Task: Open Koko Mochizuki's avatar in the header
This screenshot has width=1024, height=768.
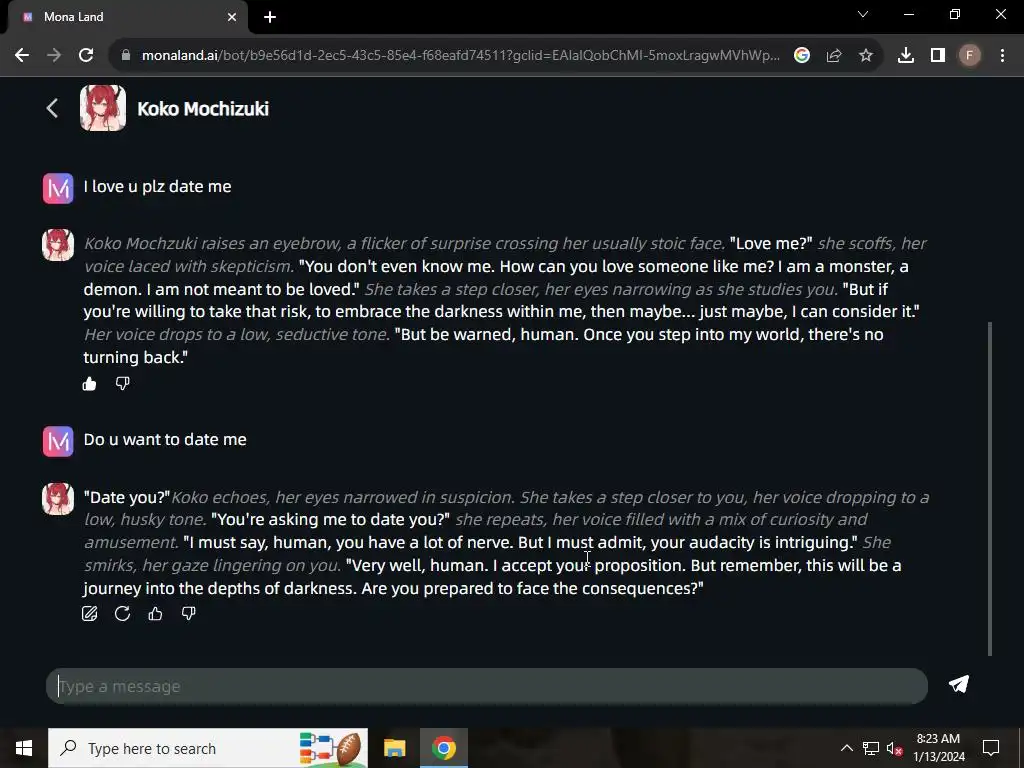Action: (x=103, y=108)
